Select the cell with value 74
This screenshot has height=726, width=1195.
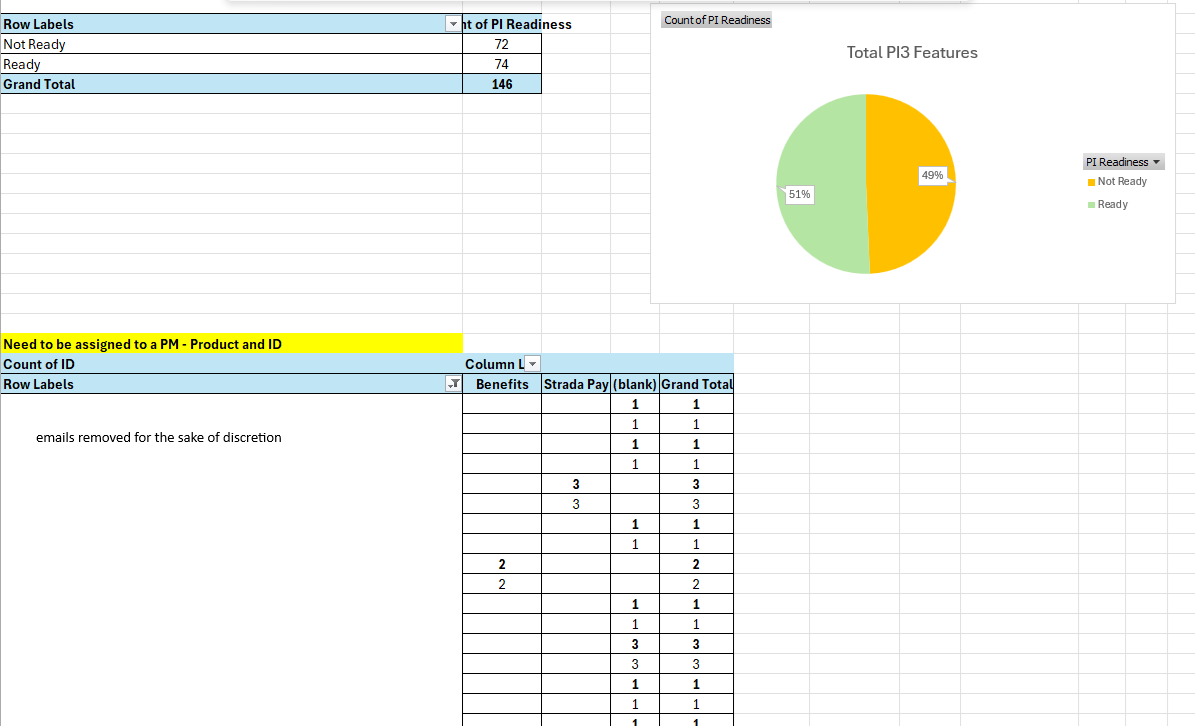[x=501, y=64]
